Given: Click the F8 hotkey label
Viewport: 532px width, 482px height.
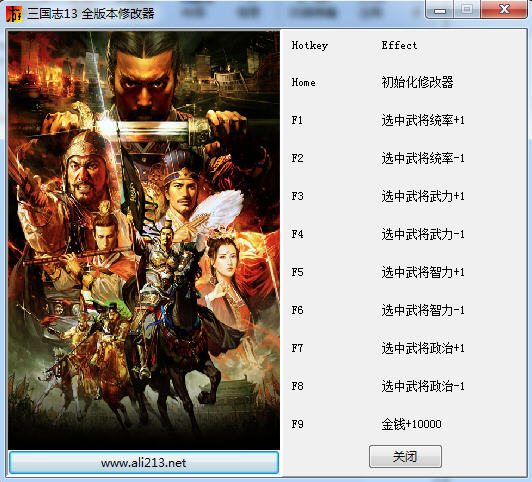Looking at the screenshot, I should click(x=298, y=386).
